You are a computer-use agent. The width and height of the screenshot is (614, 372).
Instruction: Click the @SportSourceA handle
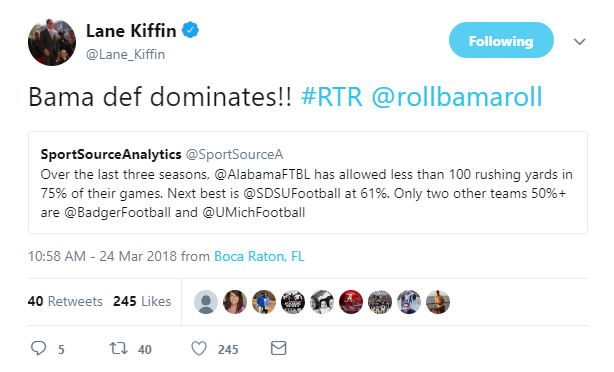tap(234, 154)
